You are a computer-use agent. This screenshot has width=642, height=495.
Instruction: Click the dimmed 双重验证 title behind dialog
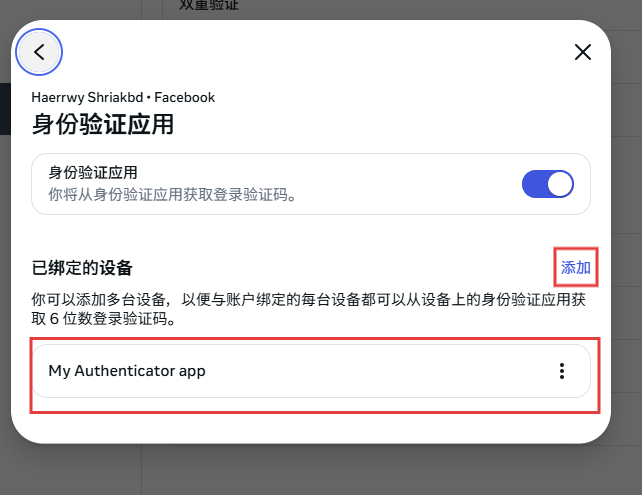209,5
